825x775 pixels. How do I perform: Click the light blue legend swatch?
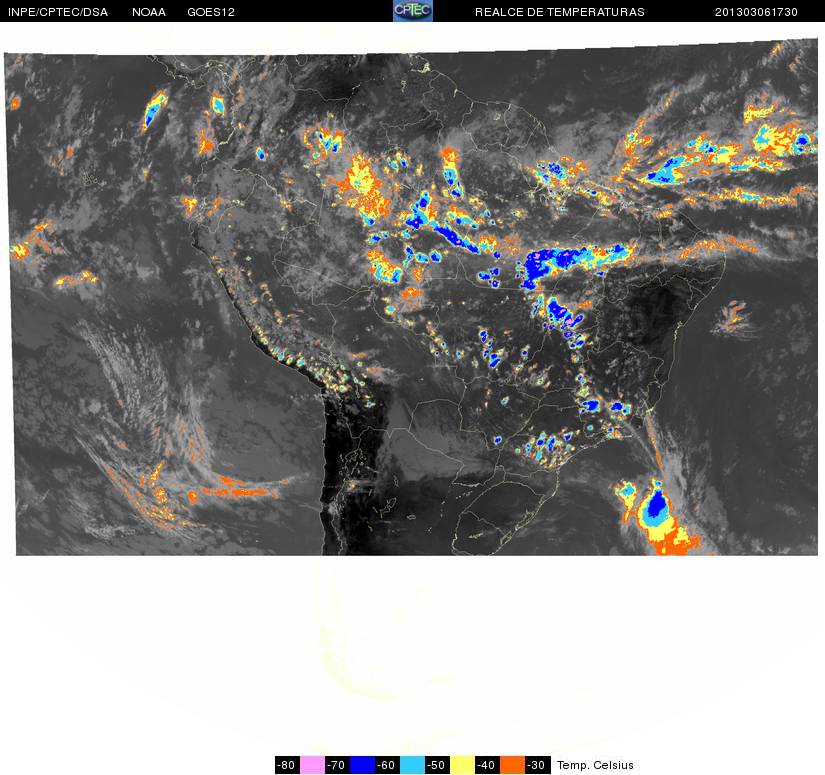tap(412, 764)
